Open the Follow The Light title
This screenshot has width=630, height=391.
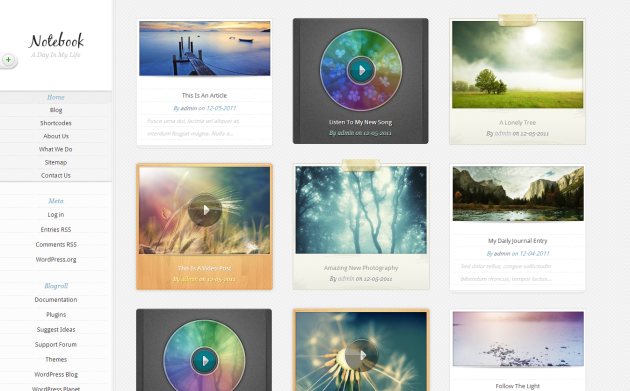518,386
